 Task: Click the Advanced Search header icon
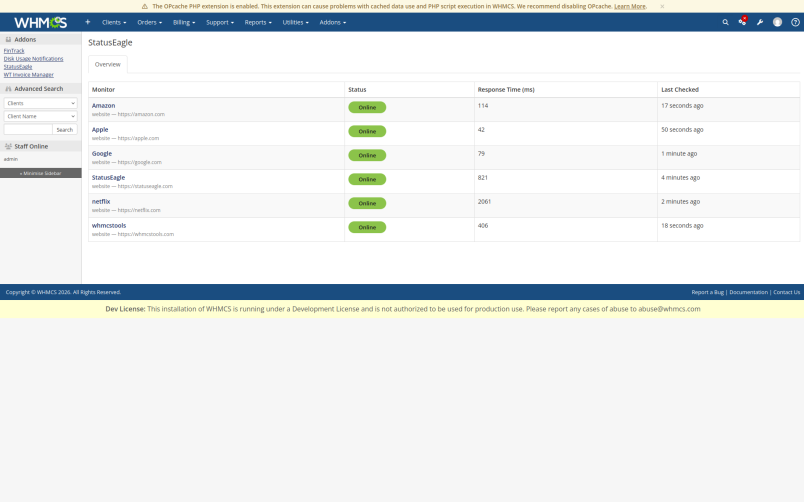(x=8, y=89)
